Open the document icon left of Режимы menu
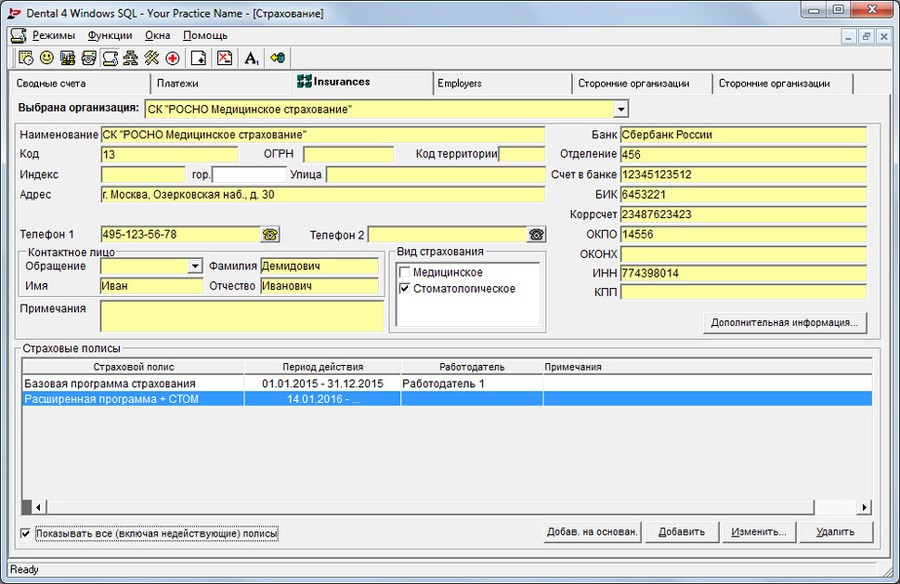The width and height of the screenshot is (900, 584). point(18,36)
